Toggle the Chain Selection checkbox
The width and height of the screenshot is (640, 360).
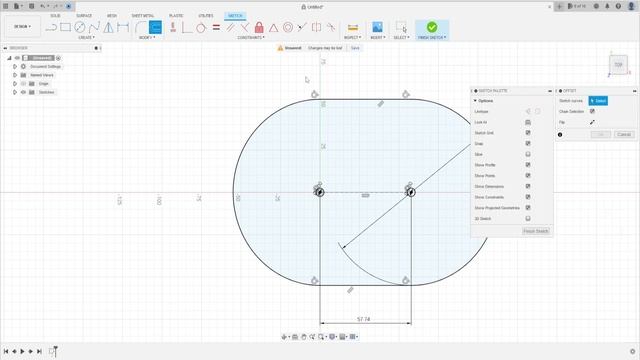pos(592,111)
